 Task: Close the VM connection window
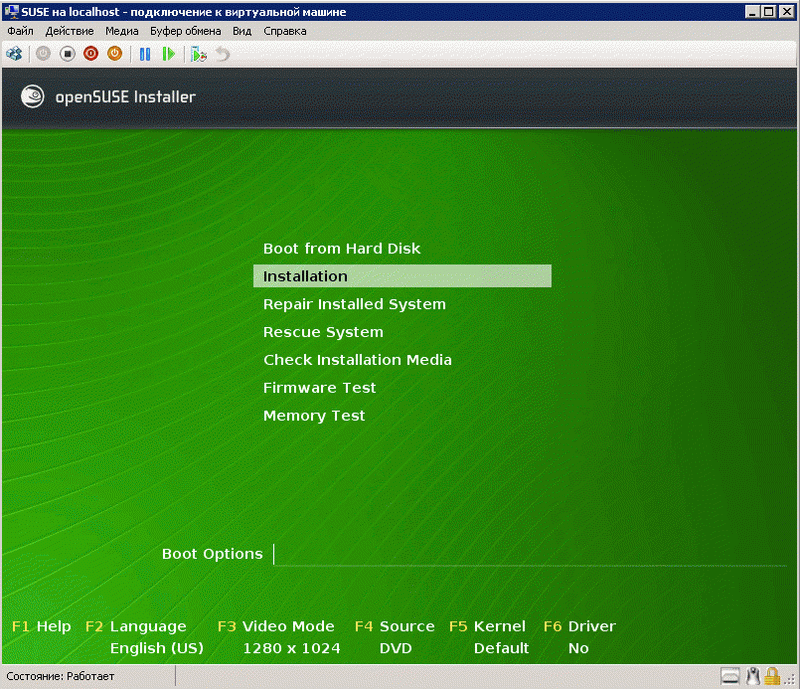pyautogui.click(x=787, y=11)
